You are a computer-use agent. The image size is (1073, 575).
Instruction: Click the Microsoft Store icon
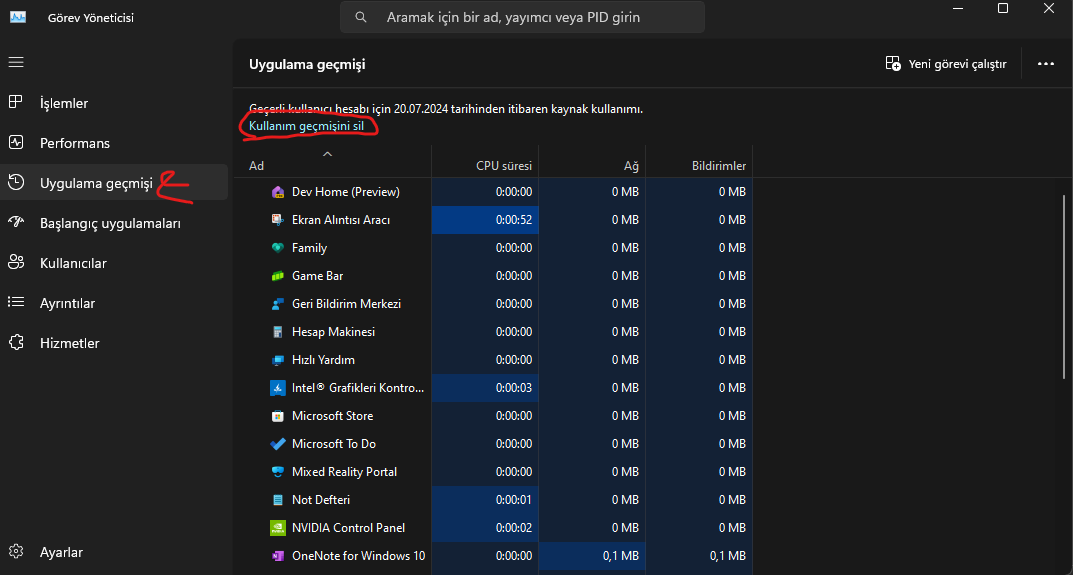tap(277, 416)
